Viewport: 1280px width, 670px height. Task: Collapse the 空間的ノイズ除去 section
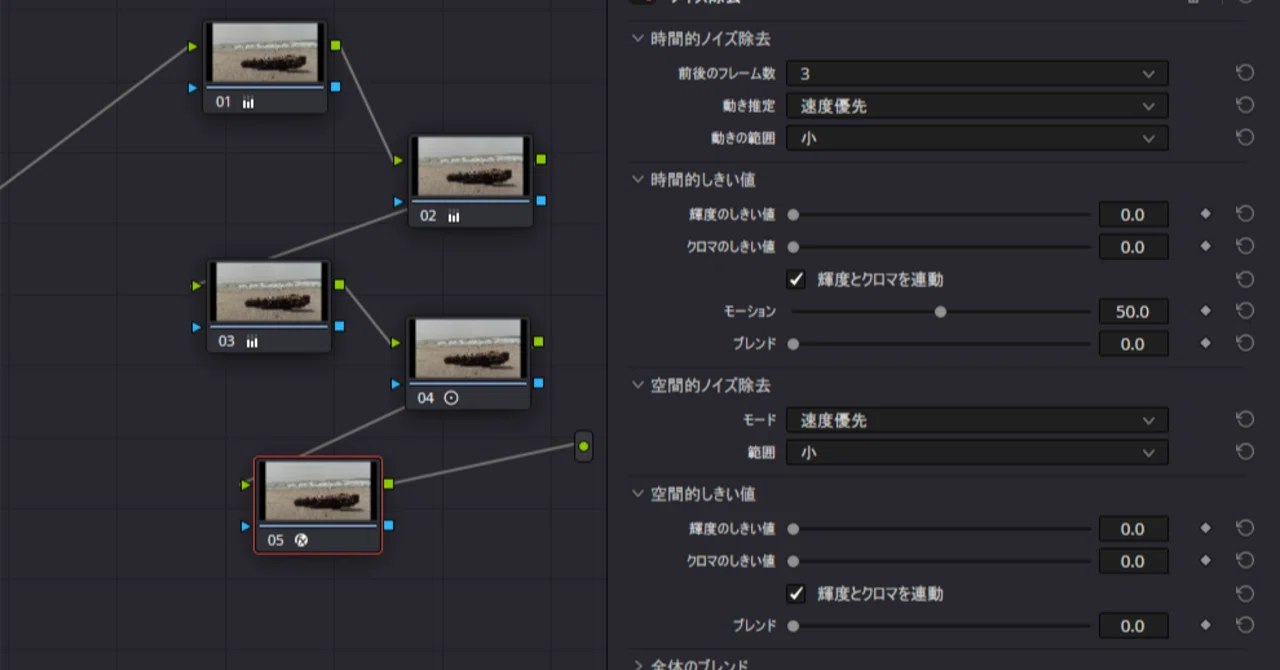pos(638,385)
